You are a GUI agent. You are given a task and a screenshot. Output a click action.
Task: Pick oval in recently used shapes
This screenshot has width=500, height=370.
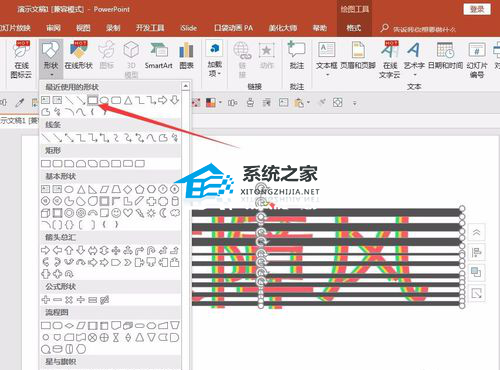(104, 100)
